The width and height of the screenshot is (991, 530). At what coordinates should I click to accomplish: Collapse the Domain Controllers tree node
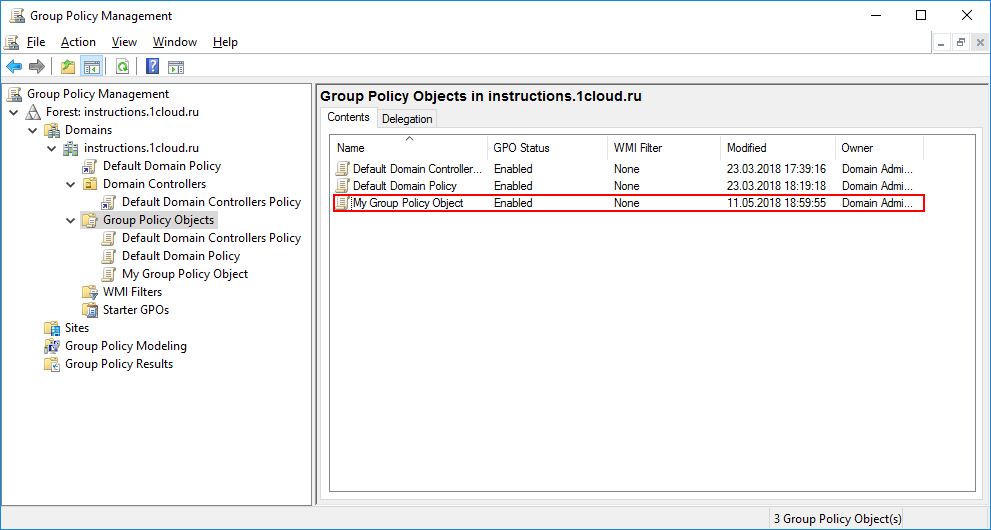click(71, 184)
